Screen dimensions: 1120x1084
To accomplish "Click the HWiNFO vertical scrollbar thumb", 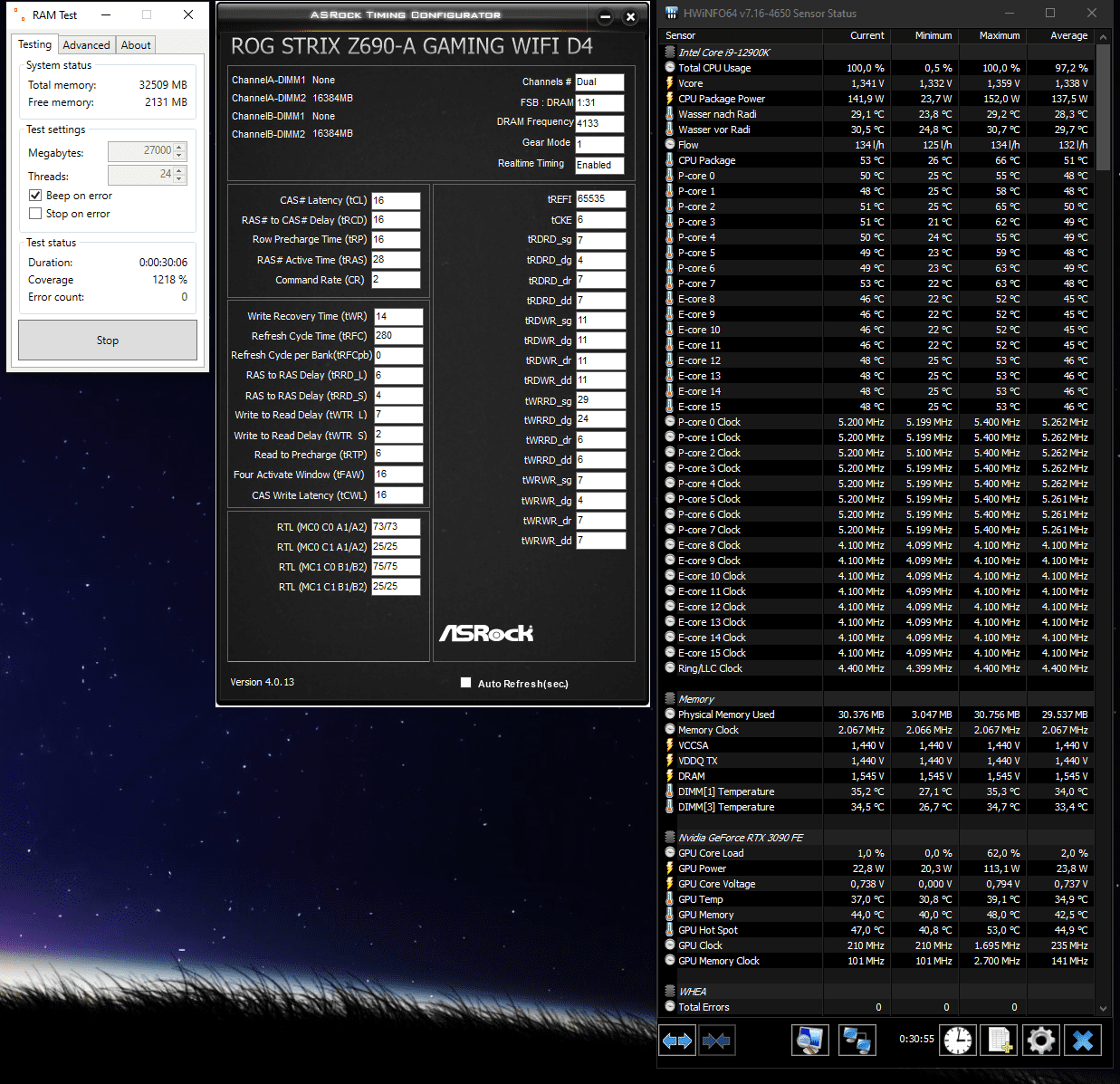I will coord(1103,107).
